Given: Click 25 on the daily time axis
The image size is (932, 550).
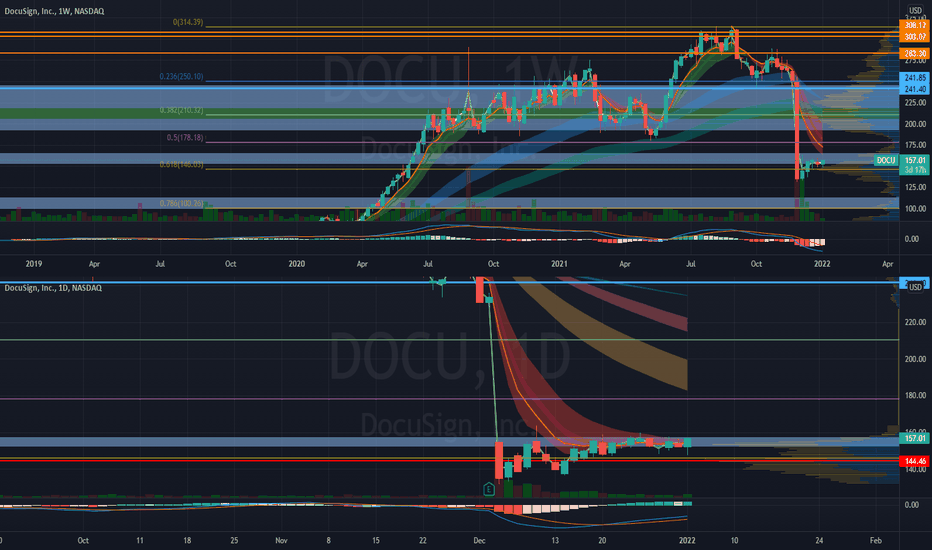Looking at the screenshot, I should pos(234,540).
